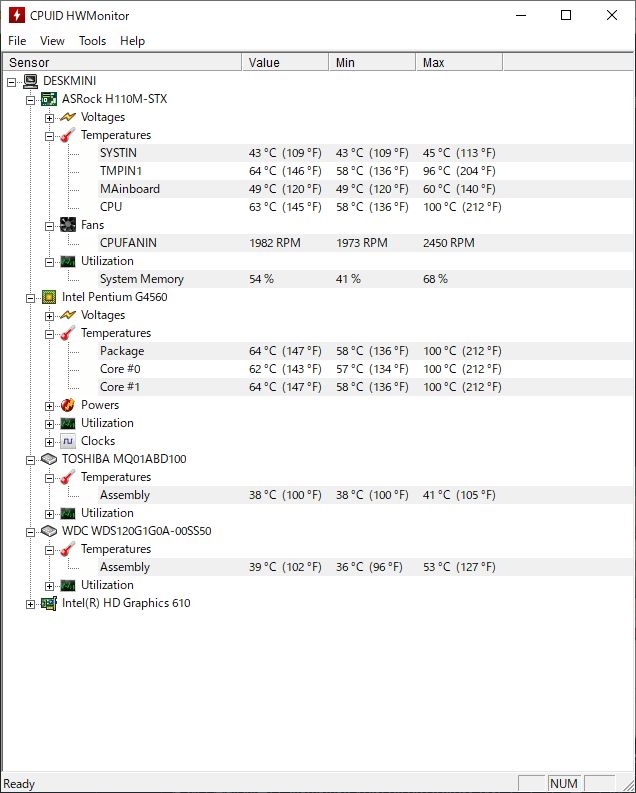This screenshot has width=636, height=793.
Task: Click the TOSHIBA MQ01ABD100 hard drive icon
Action: 49,459
